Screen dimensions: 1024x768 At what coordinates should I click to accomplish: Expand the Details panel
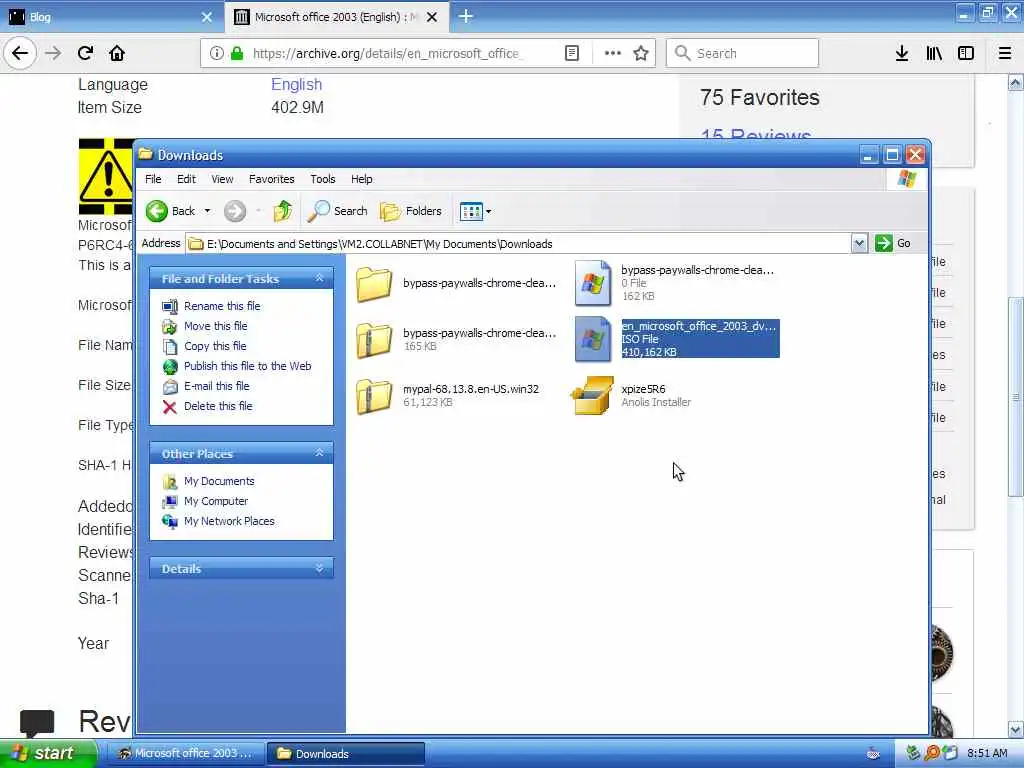[319, 568]
